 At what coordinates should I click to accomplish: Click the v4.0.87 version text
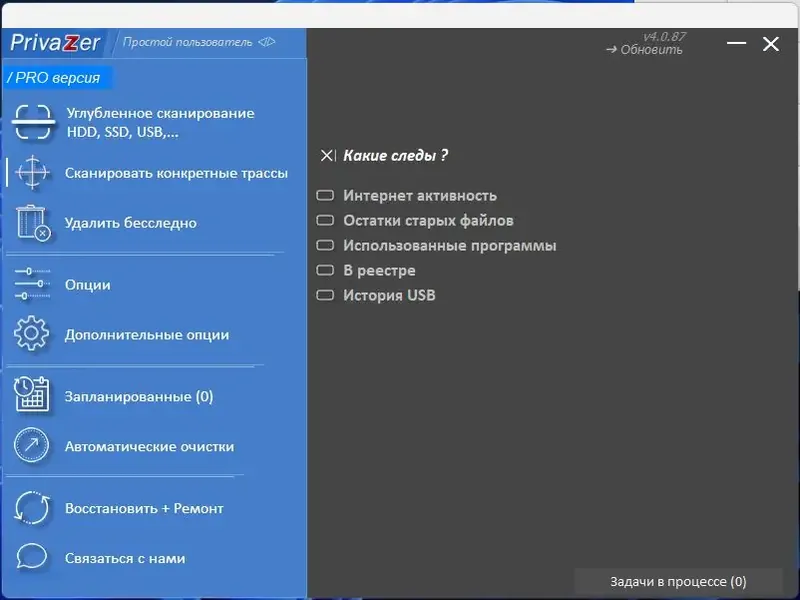(x=664, y=37)
